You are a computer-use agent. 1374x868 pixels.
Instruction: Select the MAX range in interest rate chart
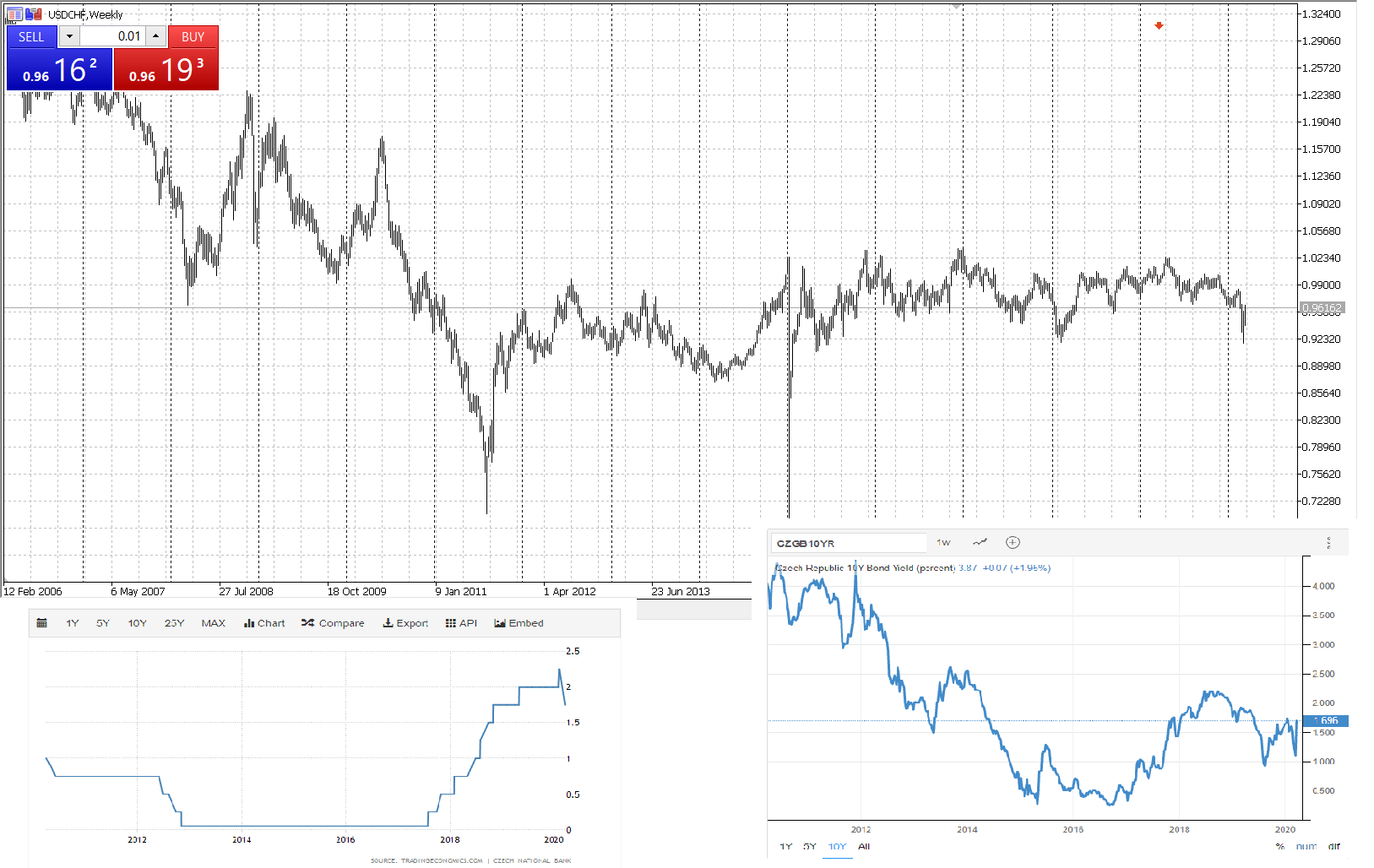coord(214,623)
